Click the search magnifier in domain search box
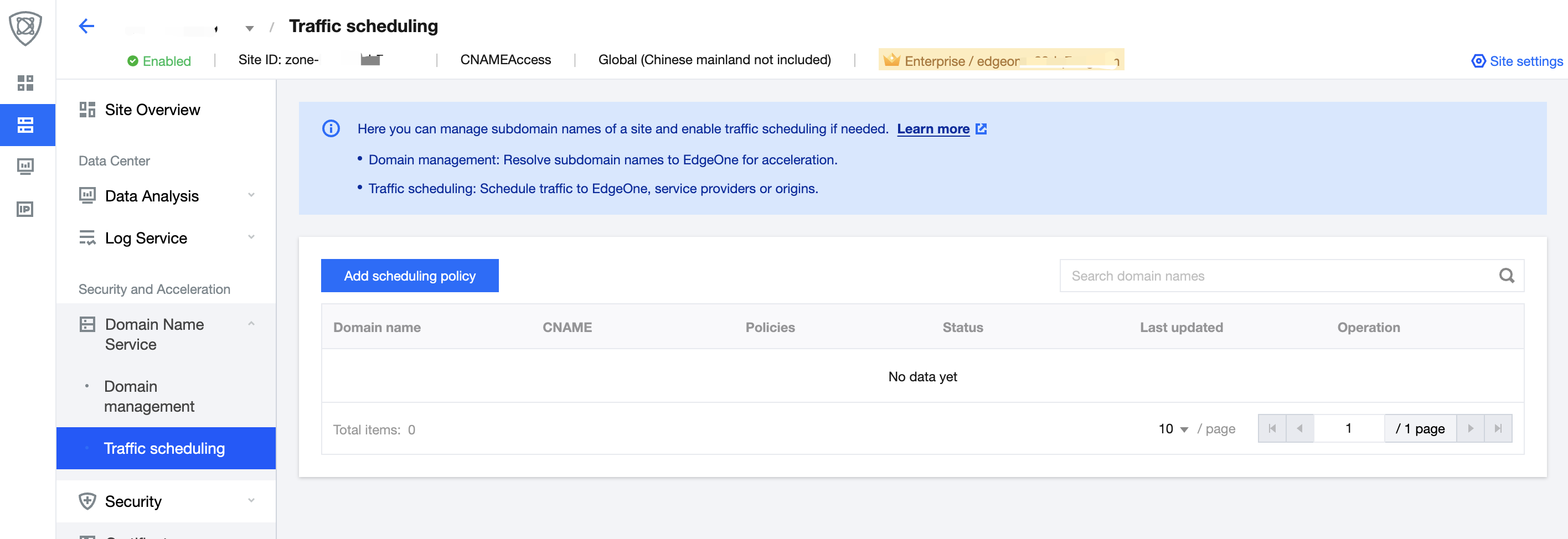 pos(1507,276)
